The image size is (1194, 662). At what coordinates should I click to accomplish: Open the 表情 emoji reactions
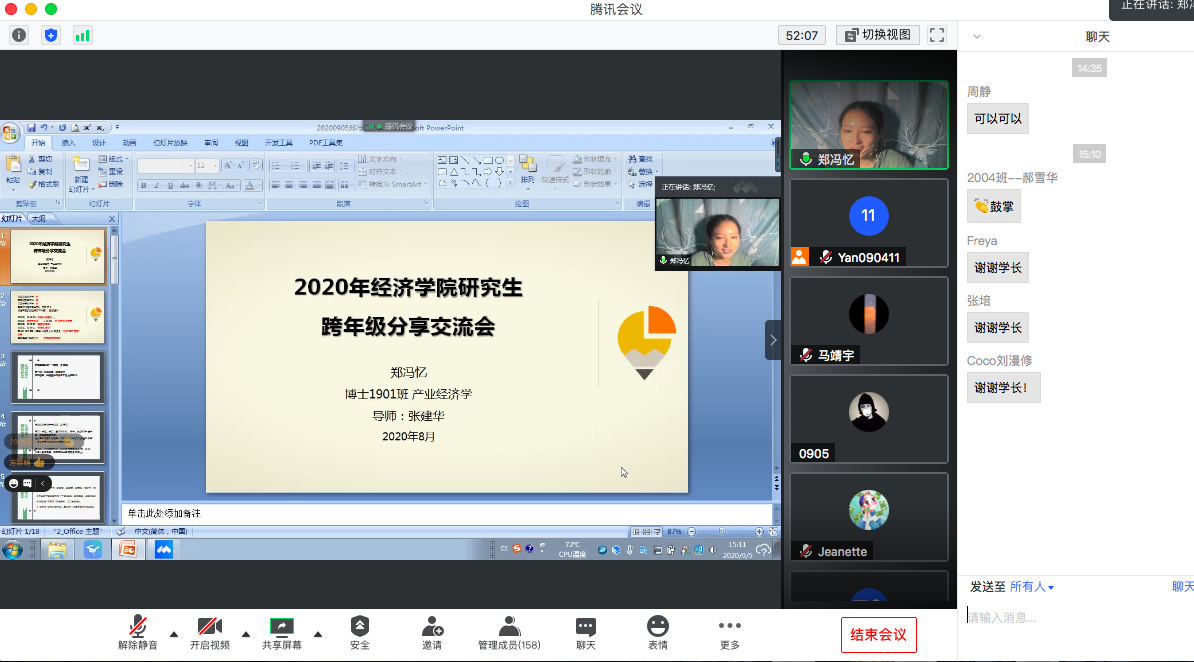[657, 633]
